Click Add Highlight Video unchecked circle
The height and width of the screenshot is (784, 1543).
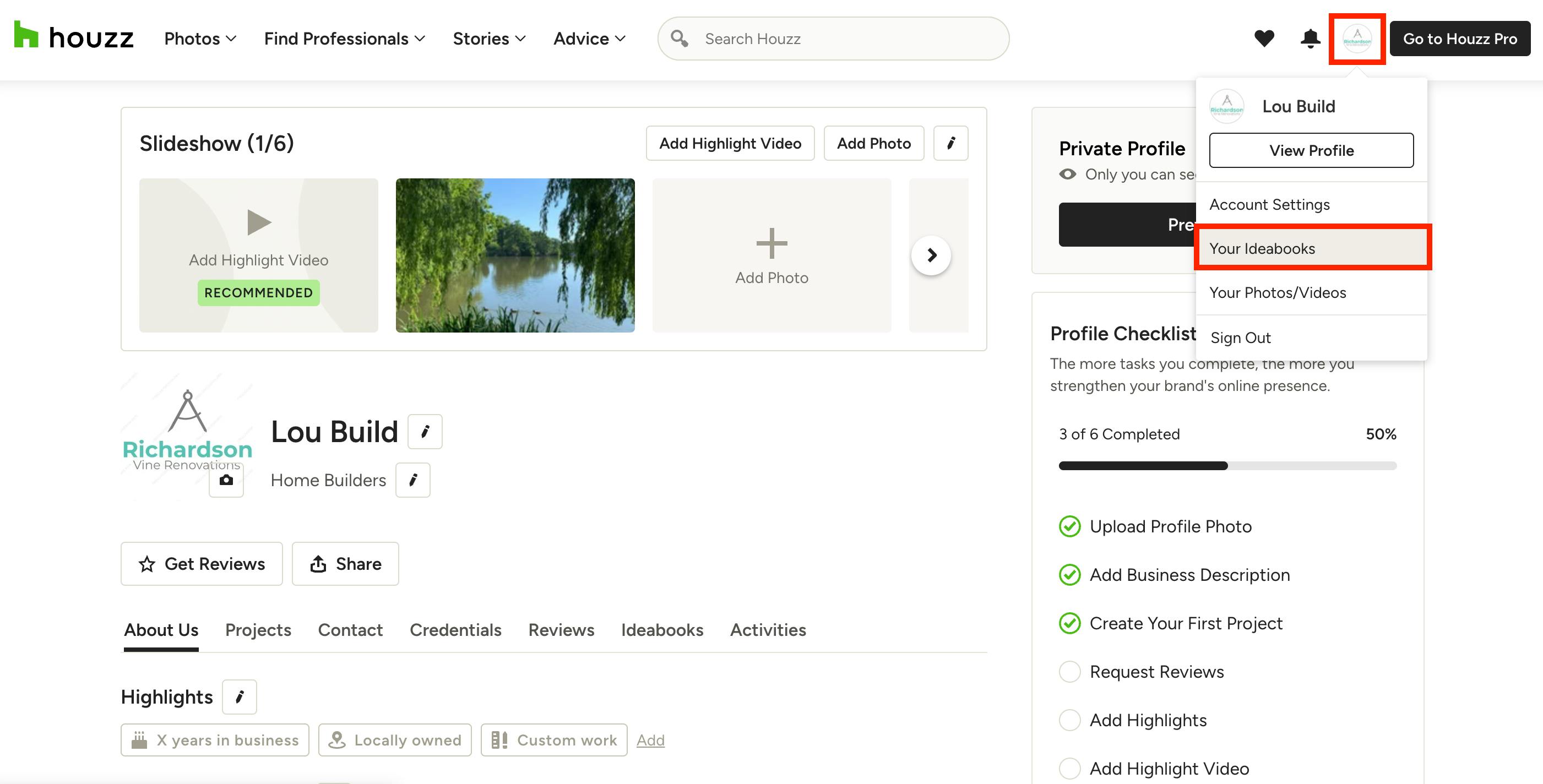(1069, 769)
